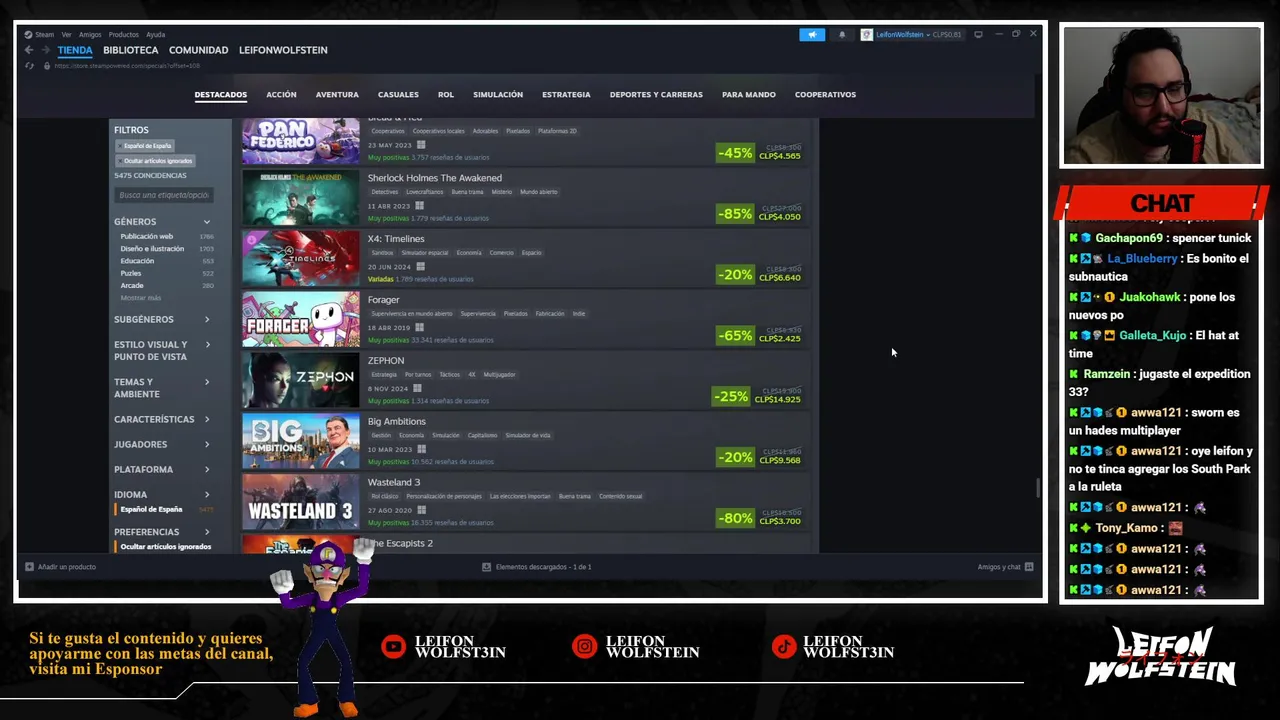Click the Lovecraftianos tag on Sherlock Holmes
Image resolution: width=1280 pixels, height=720 pixels.
425,192
